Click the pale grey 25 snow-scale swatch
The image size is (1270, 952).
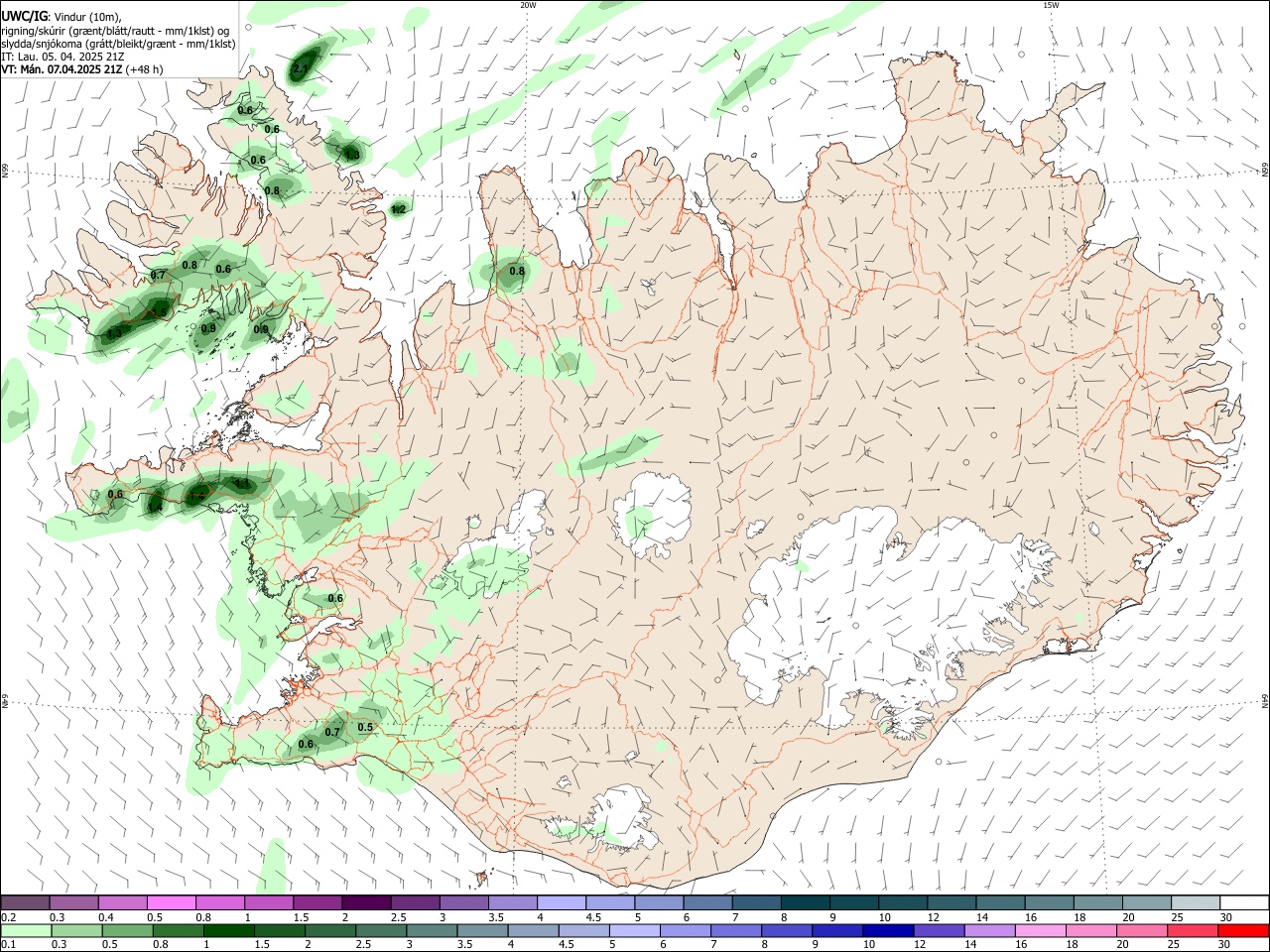1196,902
